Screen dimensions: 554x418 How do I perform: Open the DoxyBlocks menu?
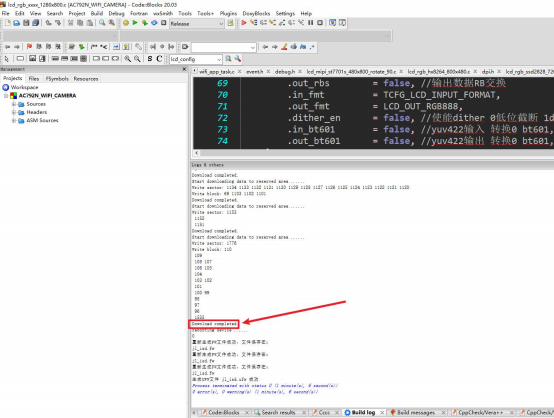(256, 13)
